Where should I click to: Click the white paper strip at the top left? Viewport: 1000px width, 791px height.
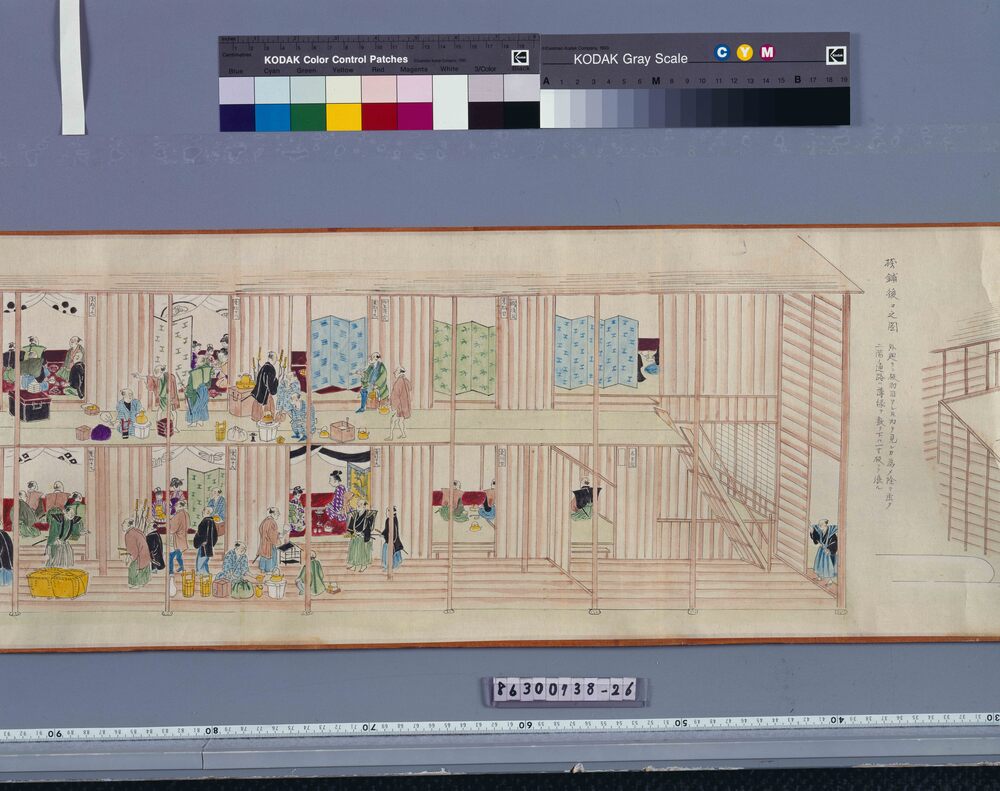pos(72,67)
